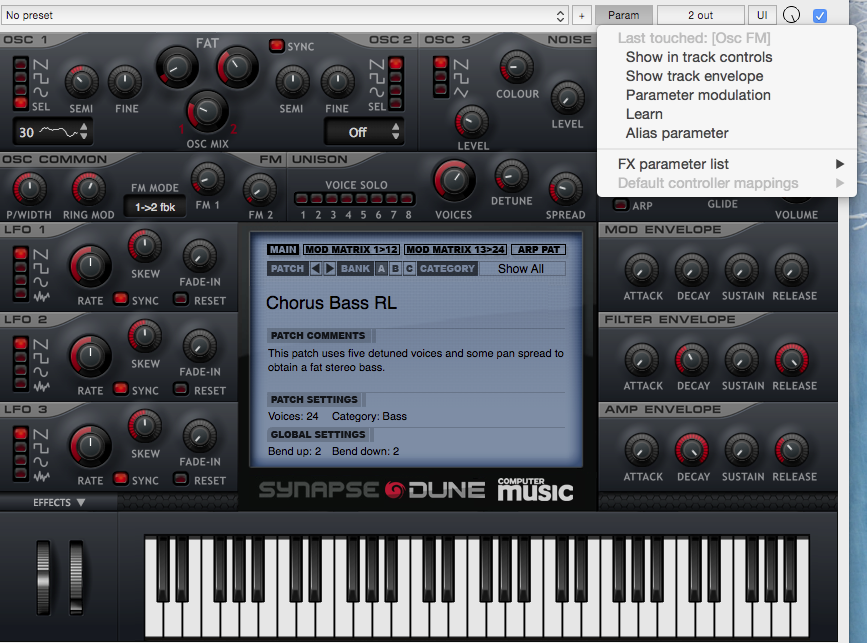Click the RING MOD knob
Image resolution: width=867 pixels, height=643 pixels.
88,189
